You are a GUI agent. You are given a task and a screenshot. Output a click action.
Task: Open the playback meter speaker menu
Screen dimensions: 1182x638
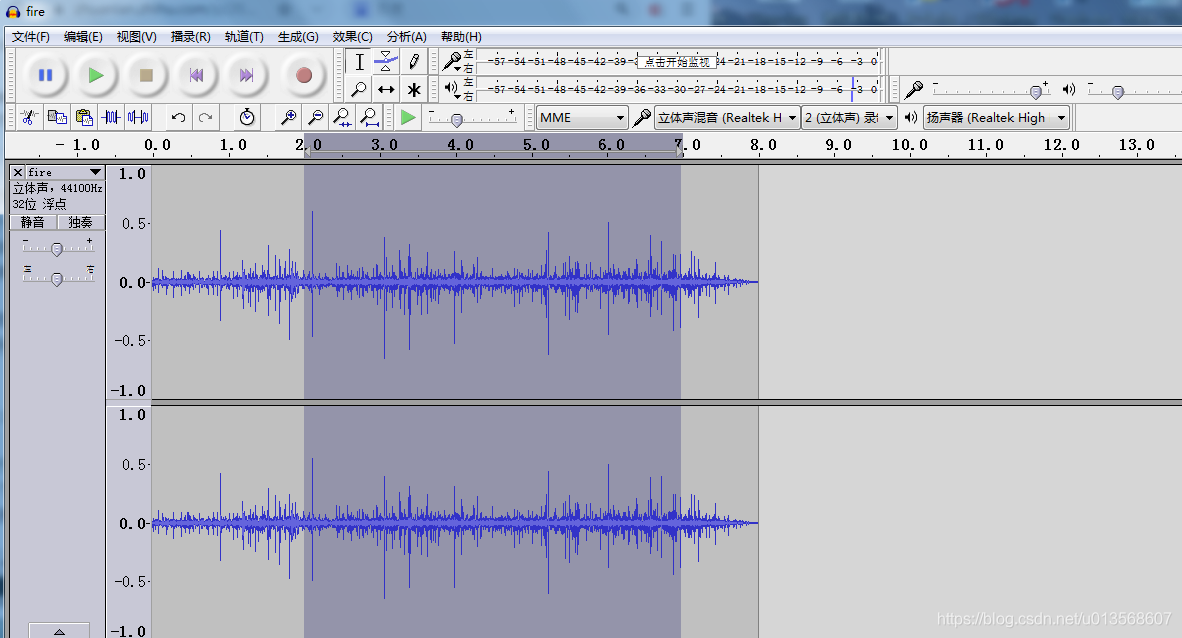click(452, 89)
